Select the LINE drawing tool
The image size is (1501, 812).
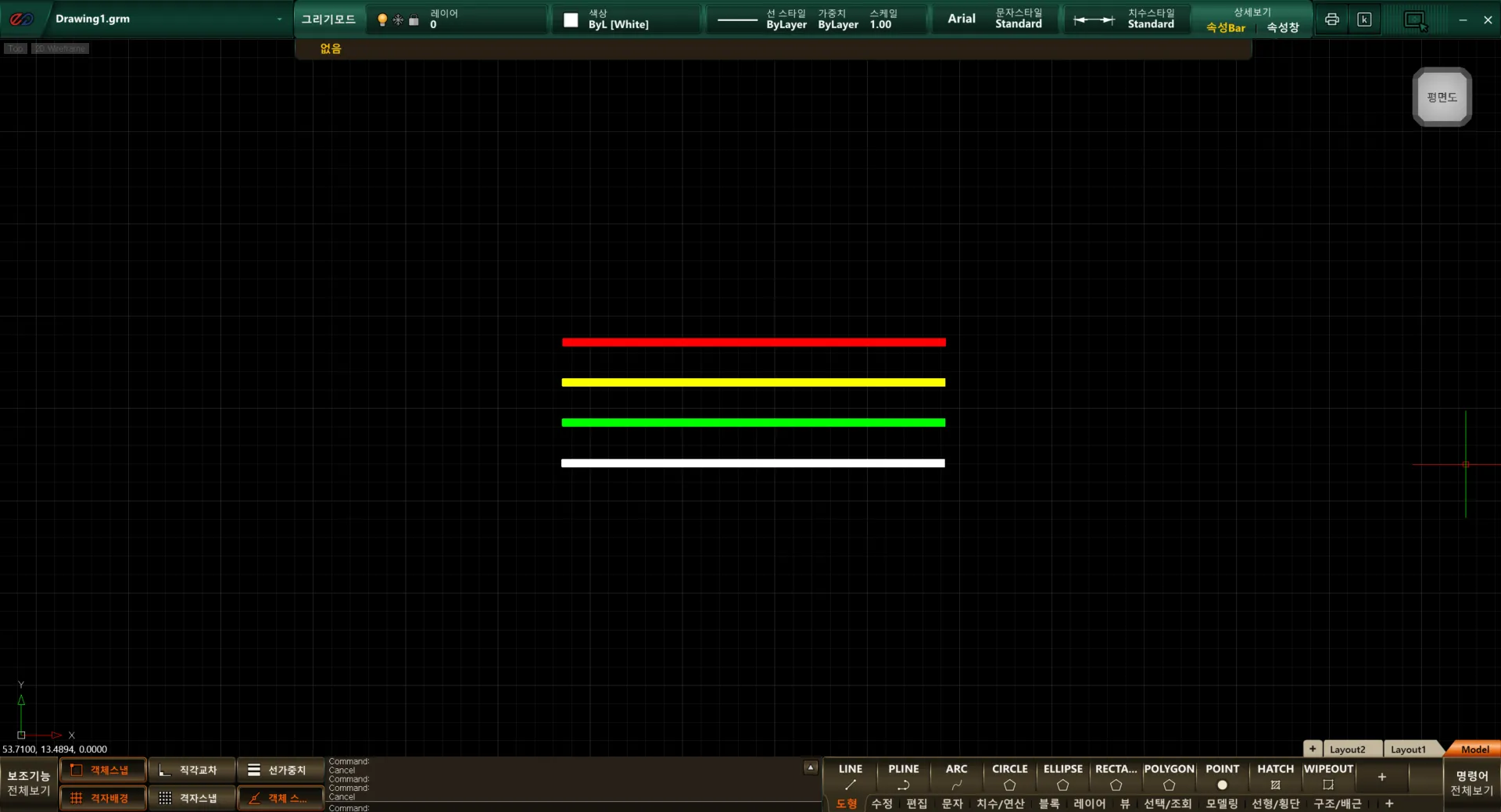click(850, 776)
